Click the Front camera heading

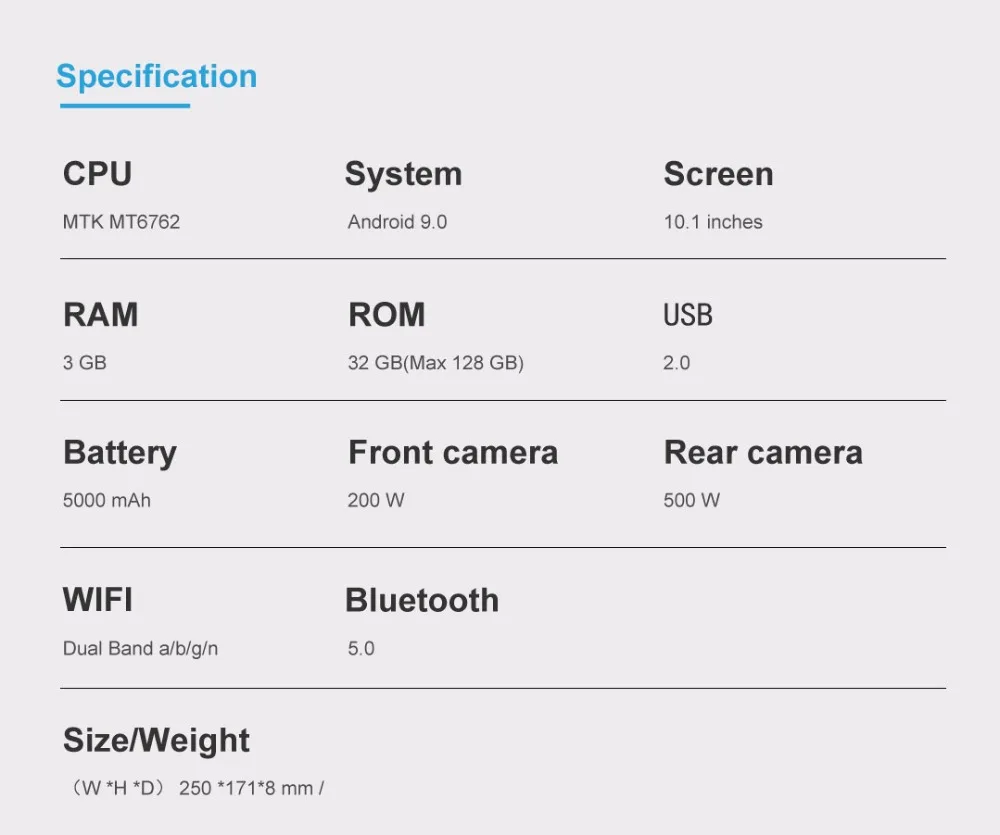click(452, 453)
